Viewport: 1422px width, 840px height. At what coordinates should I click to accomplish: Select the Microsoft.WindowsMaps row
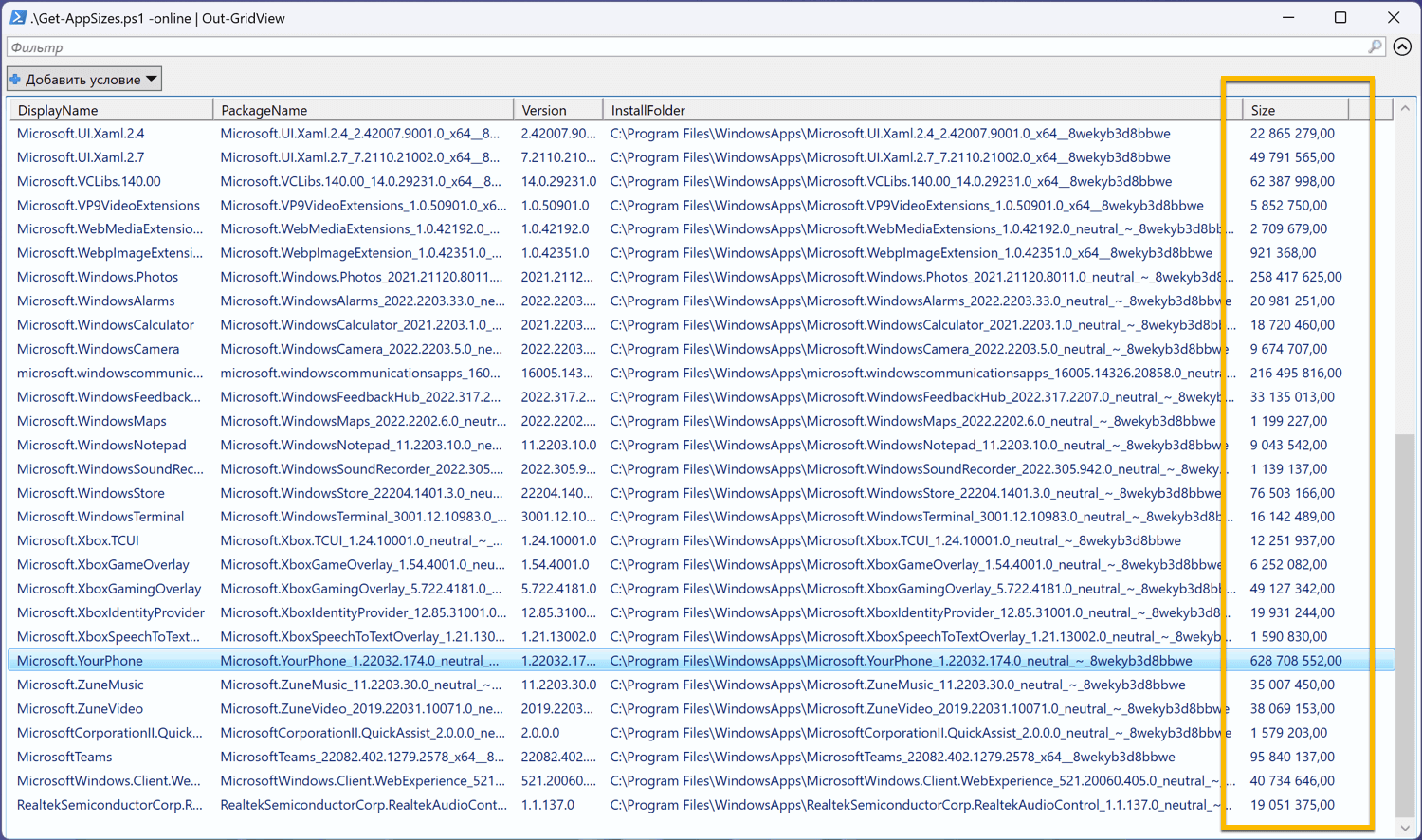tap(702, 421)
